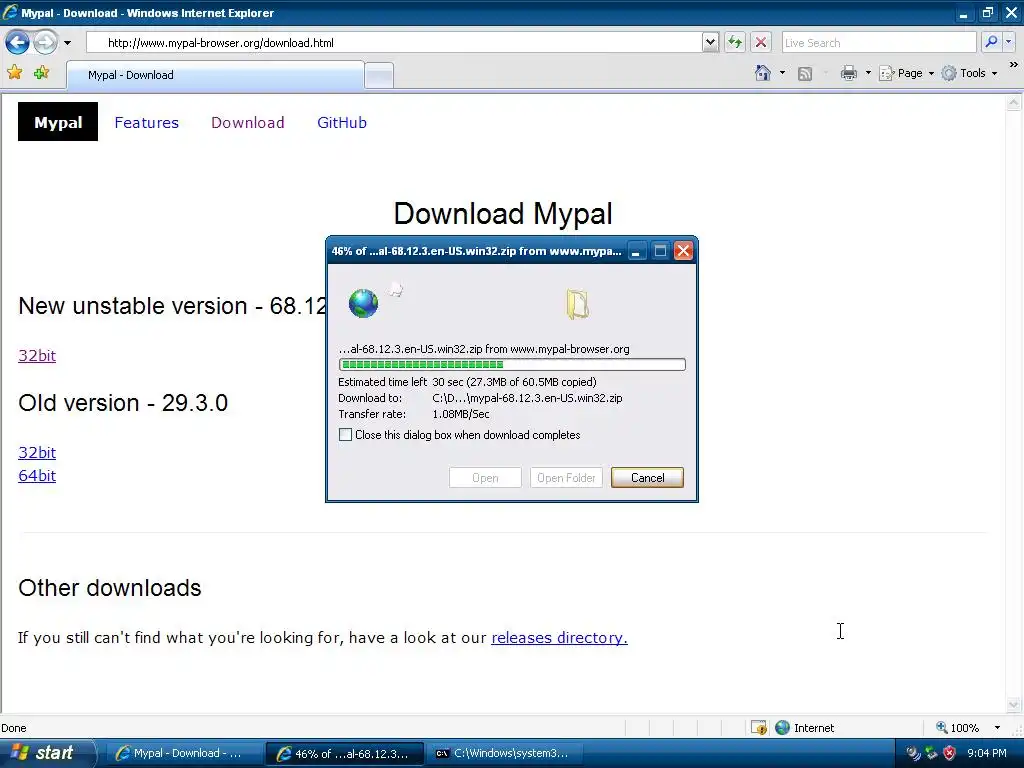Viewport: 1024px width, 768px height.
Task: Click the 1.08MB/Sec transfer rate text
Action: (460, 414)
